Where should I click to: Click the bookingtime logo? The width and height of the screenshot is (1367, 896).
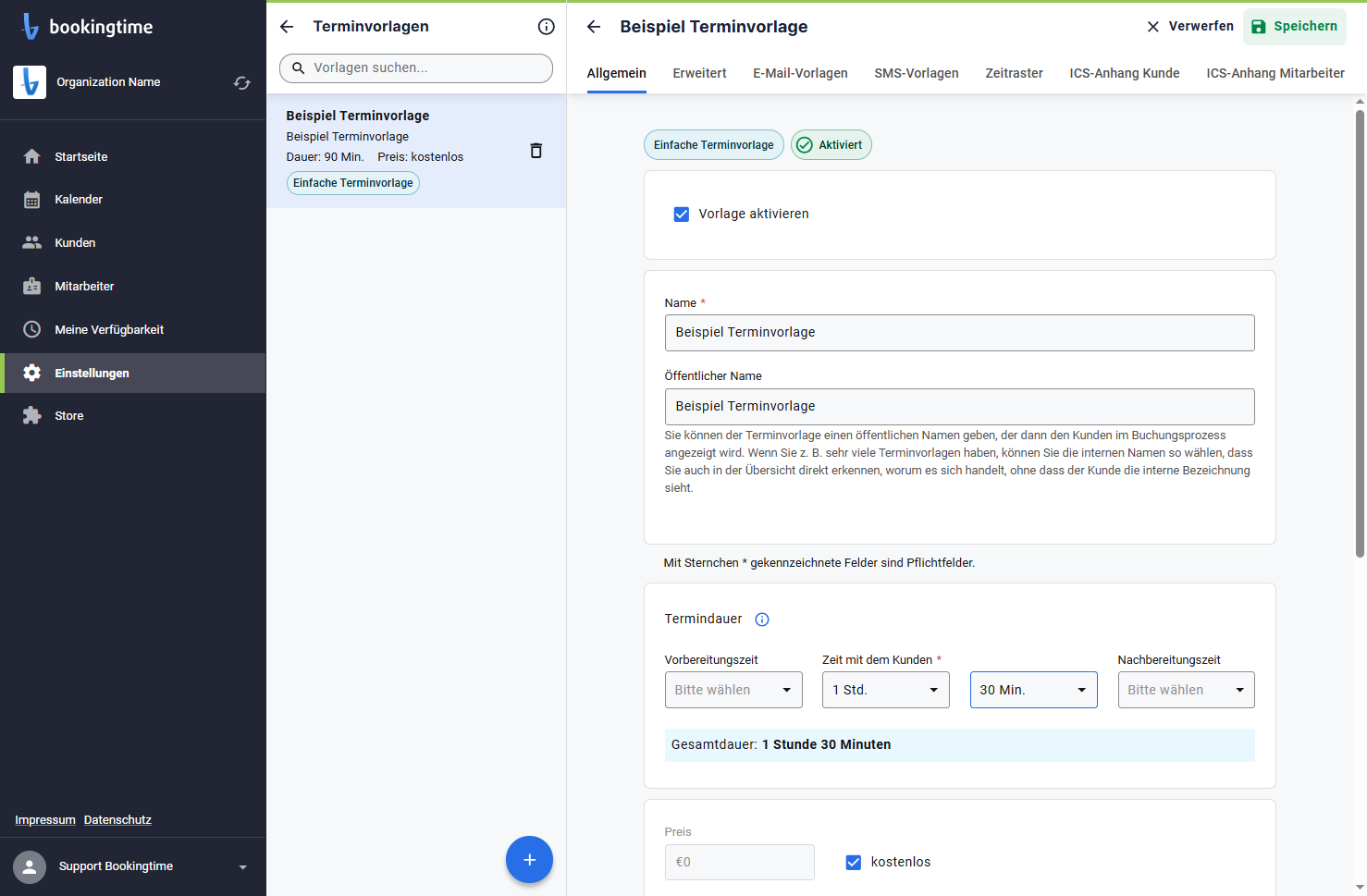click(x=87, y=27)
